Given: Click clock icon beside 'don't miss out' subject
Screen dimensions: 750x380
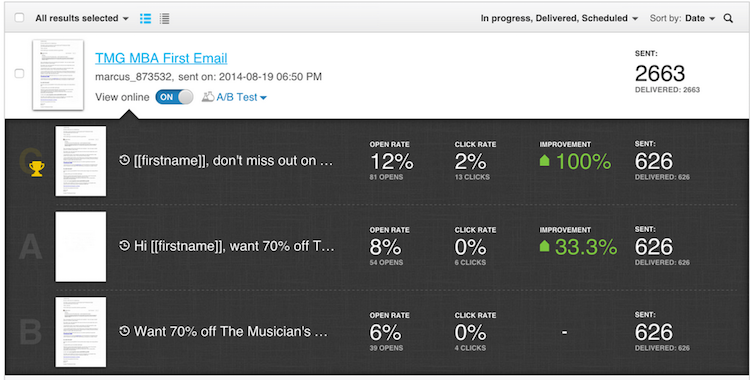Looking at the screenshot, I should (x=124, y=161).
